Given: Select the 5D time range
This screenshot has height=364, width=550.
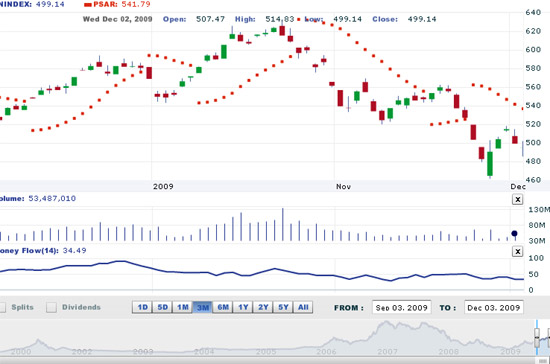Looking at the screenshot, I should click(162, 308).
